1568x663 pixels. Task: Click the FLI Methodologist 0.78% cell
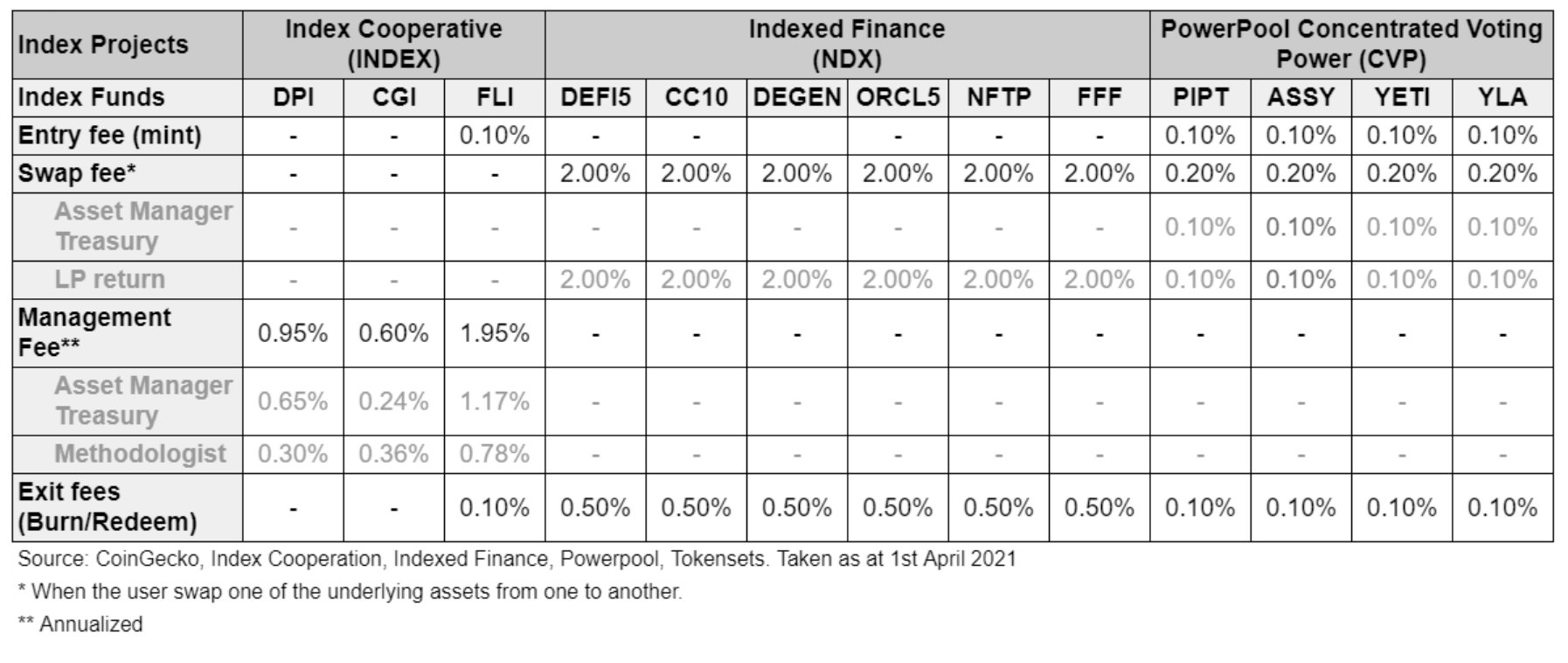pos(495,454)
